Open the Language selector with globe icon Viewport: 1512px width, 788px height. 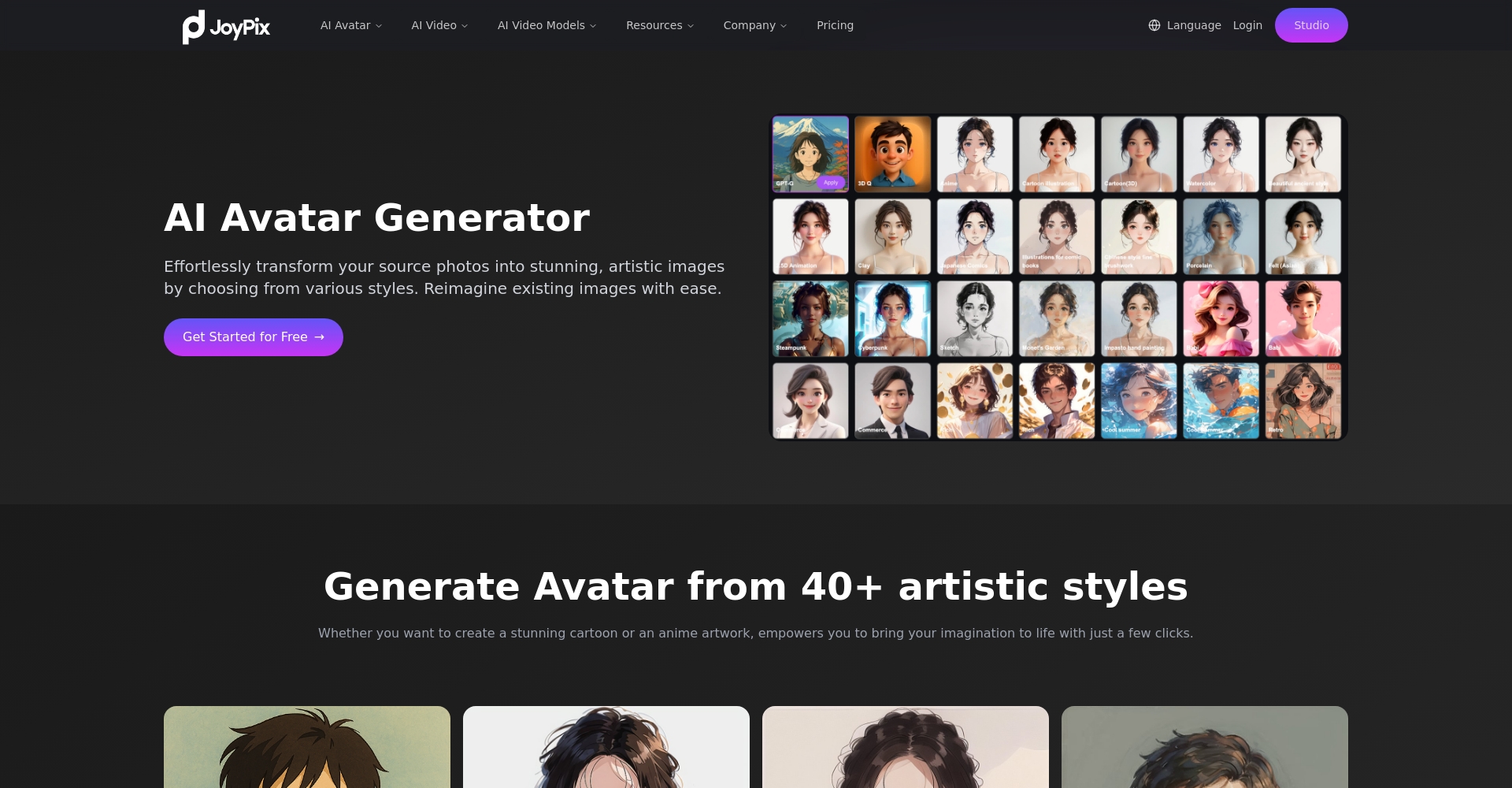pos(1184,25)
